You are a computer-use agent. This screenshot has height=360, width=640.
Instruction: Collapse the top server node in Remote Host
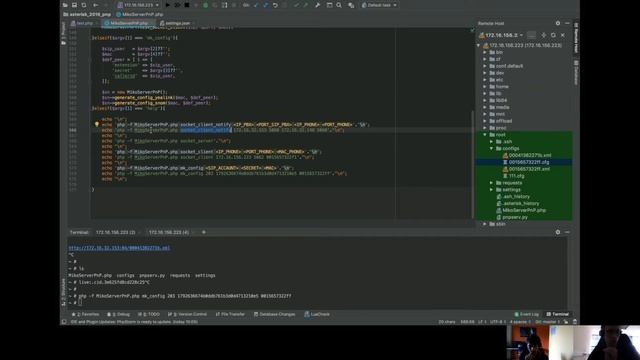pyautogui.click(x=478, y=45)
